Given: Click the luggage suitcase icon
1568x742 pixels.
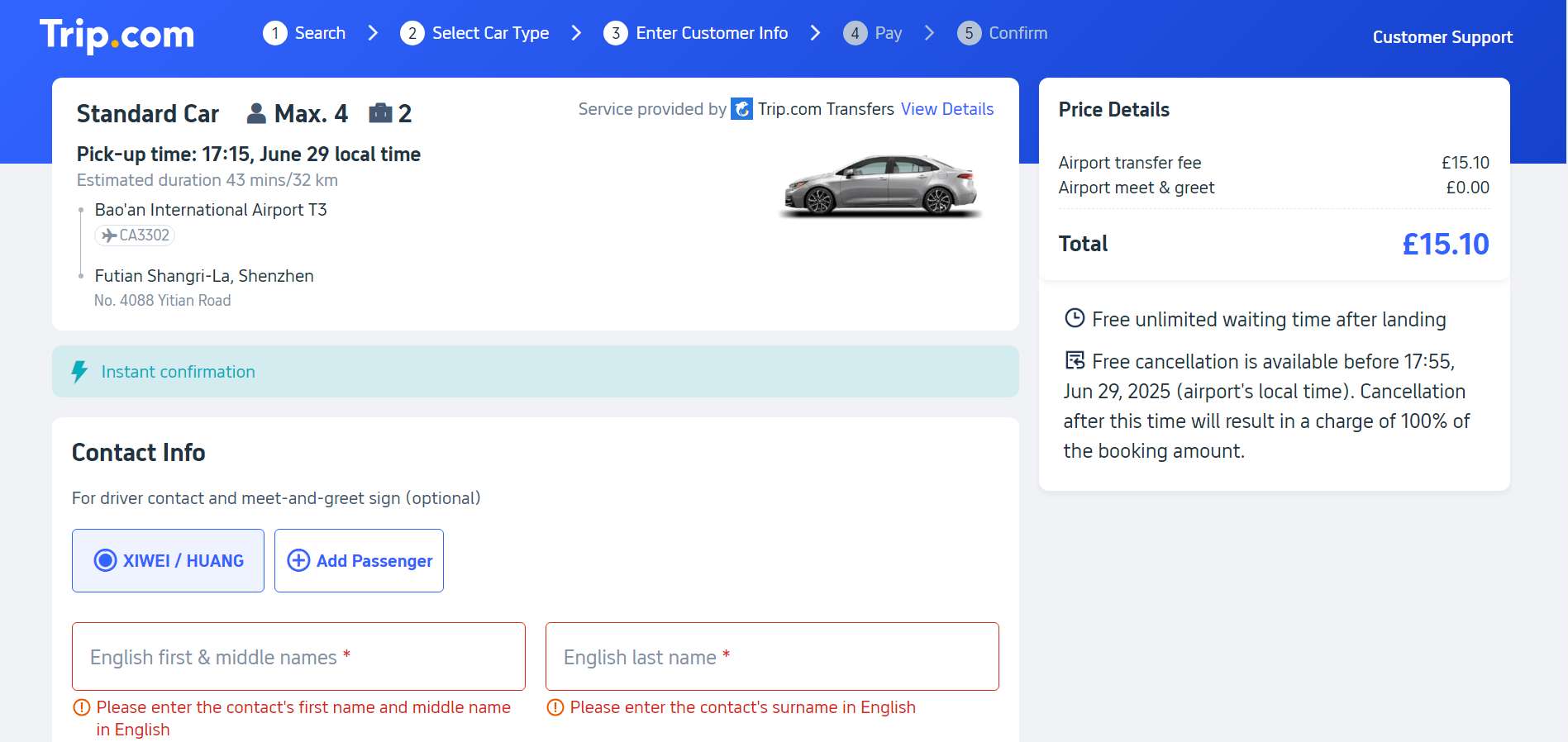Looking at the screenshot, I should [380, 113].
